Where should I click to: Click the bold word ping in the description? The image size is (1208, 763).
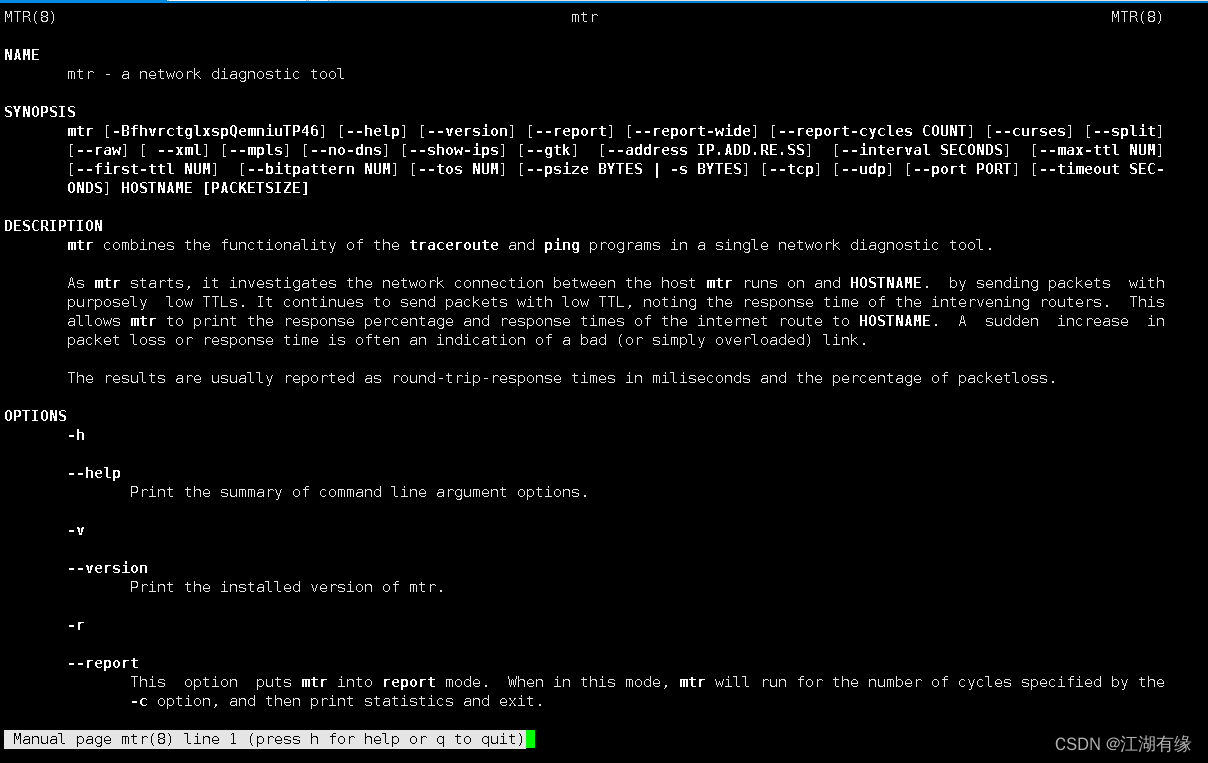pos(561,244)
